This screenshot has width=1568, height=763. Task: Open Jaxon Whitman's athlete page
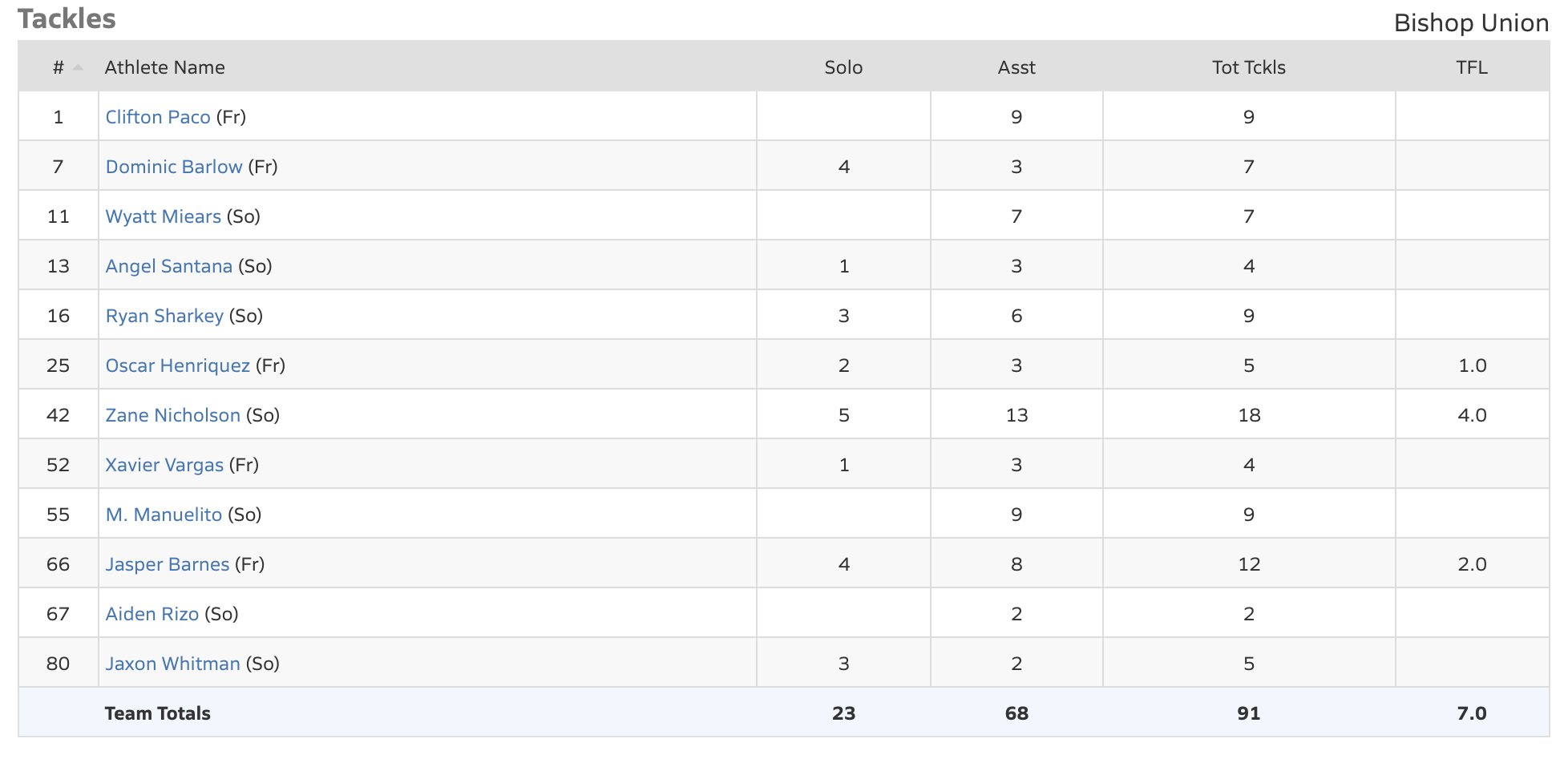point(172,664)
